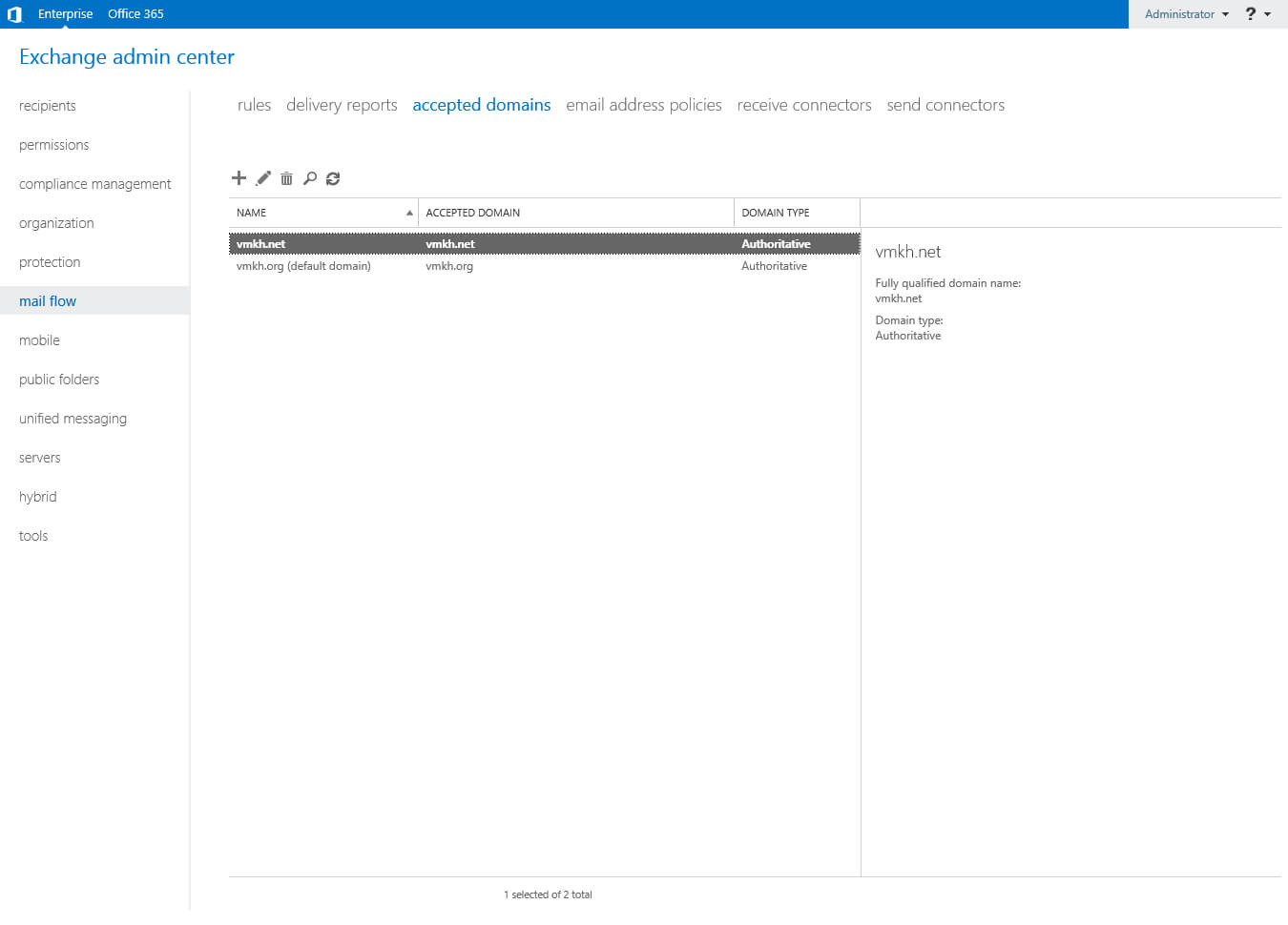Screen dimensions: 1288x925
Task: Click the Delete trash can icon
Action: click(x=286, y=178)
